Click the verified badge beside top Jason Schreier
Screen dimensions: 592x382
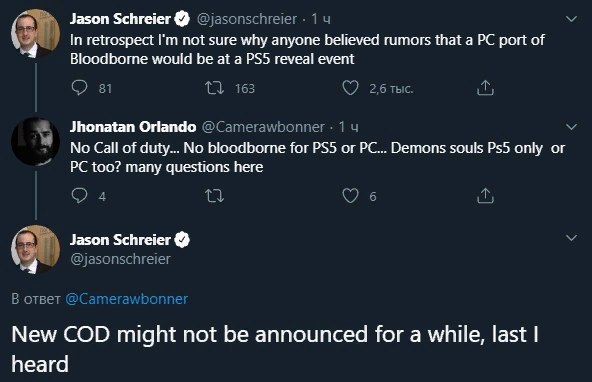pos(182,19)
